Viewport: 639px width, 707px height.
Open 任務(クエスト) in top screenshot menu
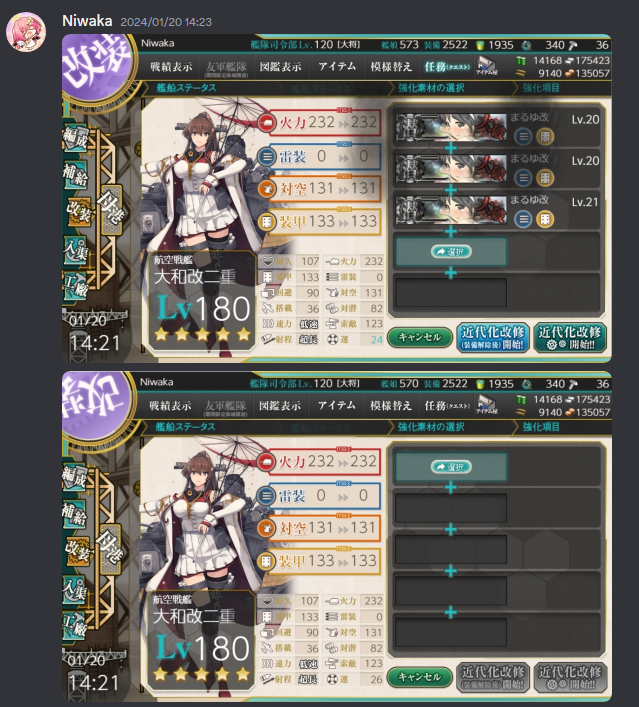pyautogui.click(x=447, y=67)
